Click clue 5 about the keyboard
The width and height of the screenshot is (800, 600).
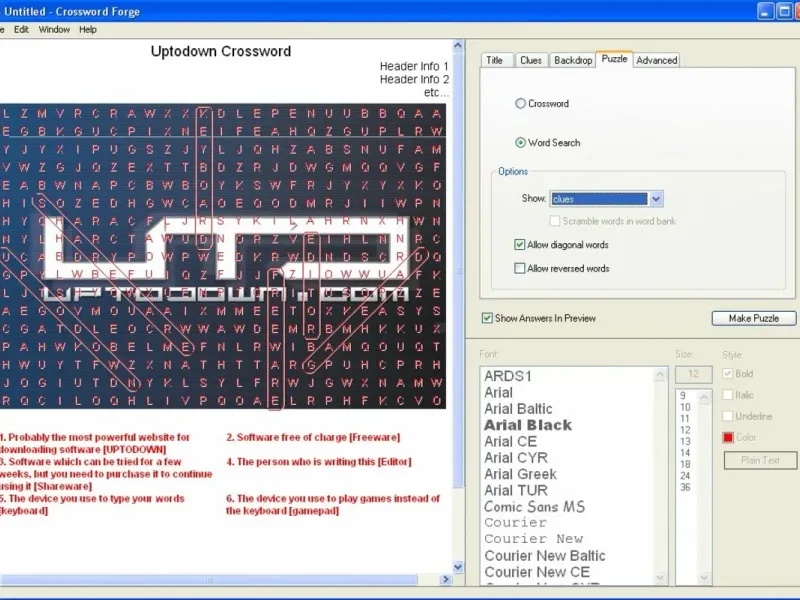point(92,505)
